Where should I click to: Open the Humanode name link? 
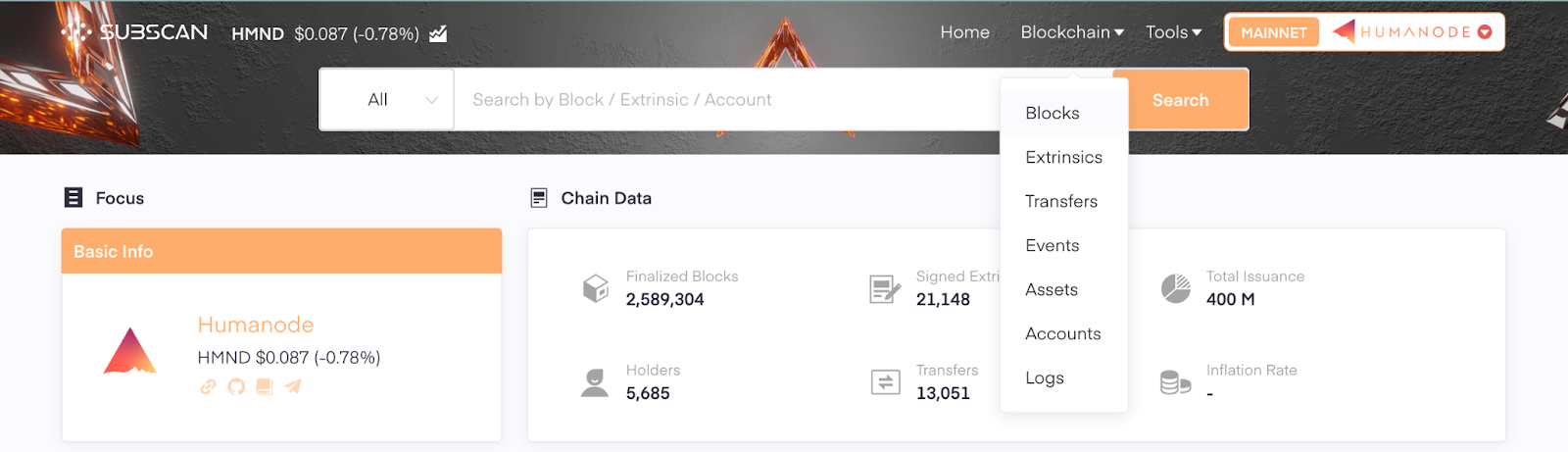[x=256, y=325]
